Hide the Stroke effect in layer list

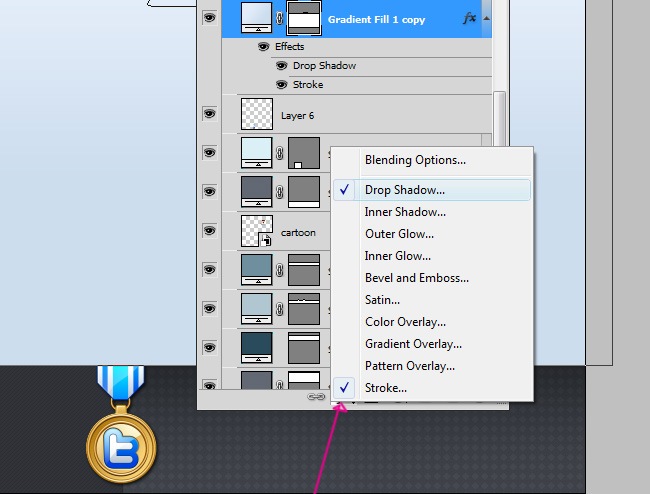281,85
